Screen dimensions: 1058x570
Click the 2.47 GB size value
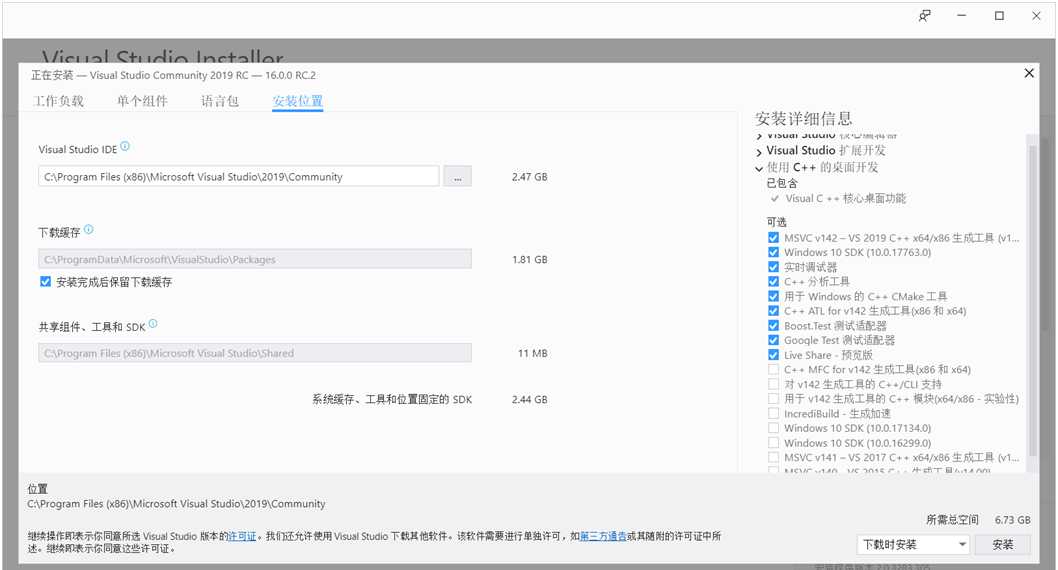tap(530, 177)
